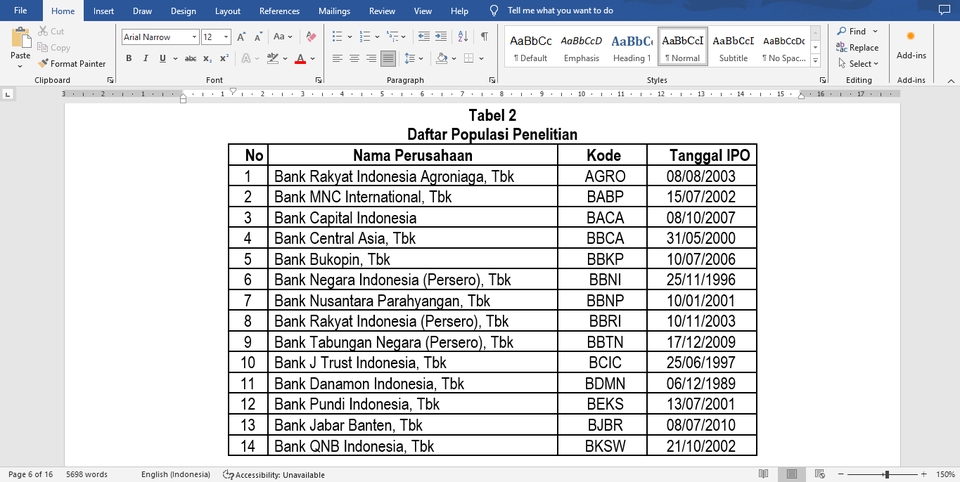The height and width of the screenshot is (482, 960).
Task: Switch to Web Layout view in status bar
Action: click(x=820, y=474)
